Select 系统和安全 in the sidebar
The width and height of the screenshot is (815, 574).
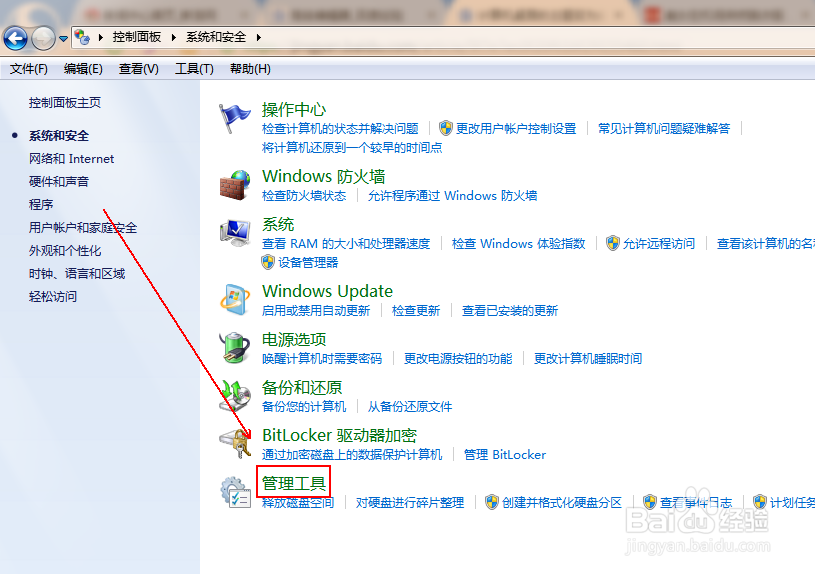[59, 136]
